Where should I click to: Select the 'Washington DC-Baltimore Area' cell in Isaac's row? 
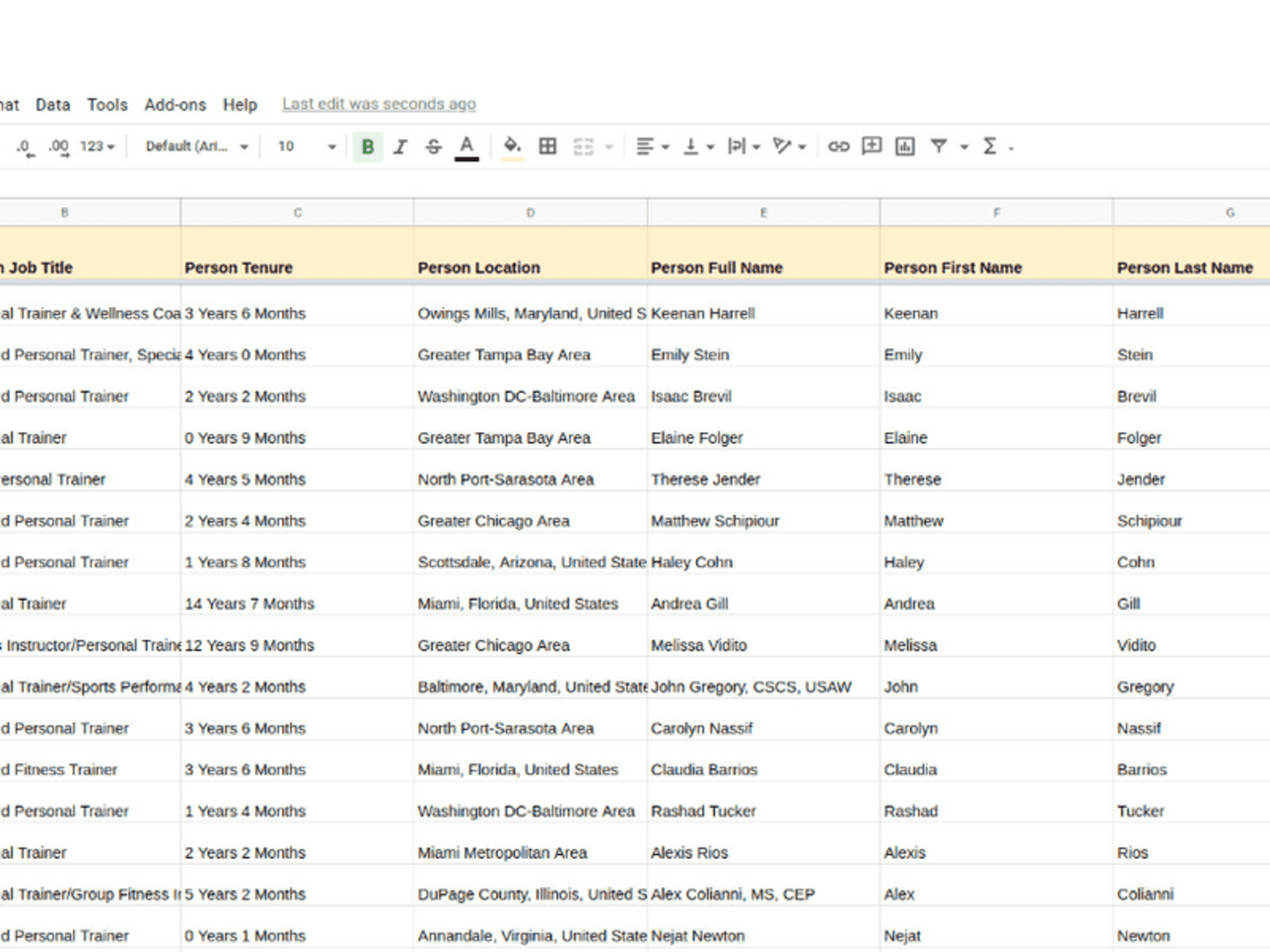(x=530, y=389)
